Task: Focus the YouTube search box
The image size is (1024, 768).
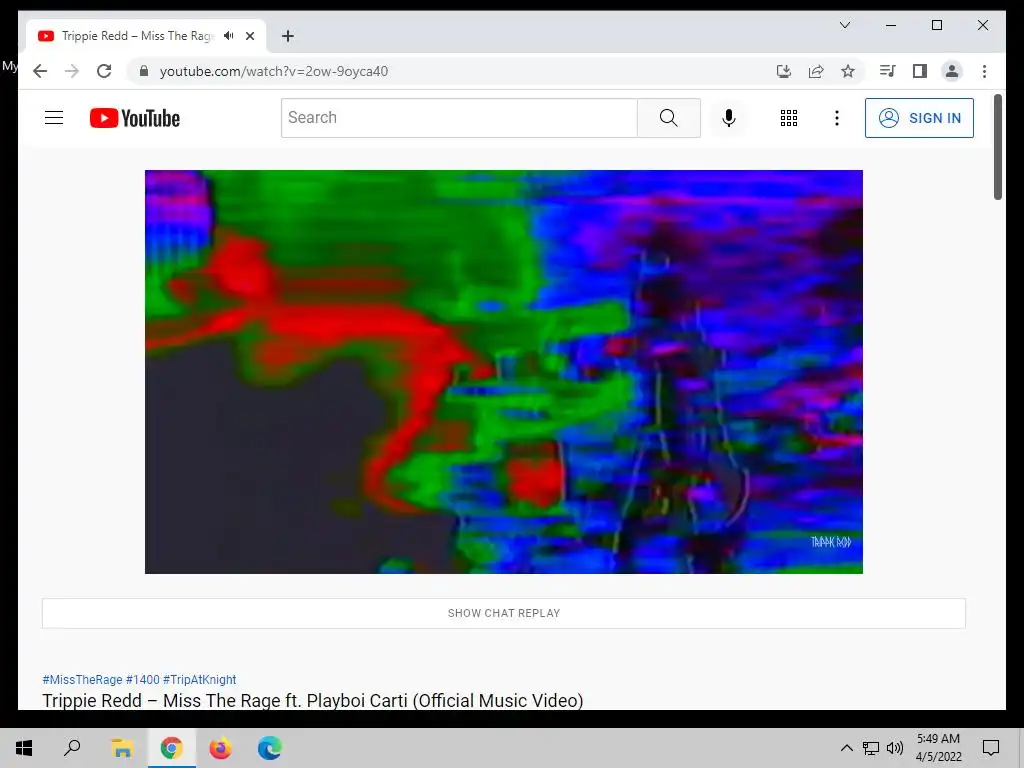Action: click(459, 118)
